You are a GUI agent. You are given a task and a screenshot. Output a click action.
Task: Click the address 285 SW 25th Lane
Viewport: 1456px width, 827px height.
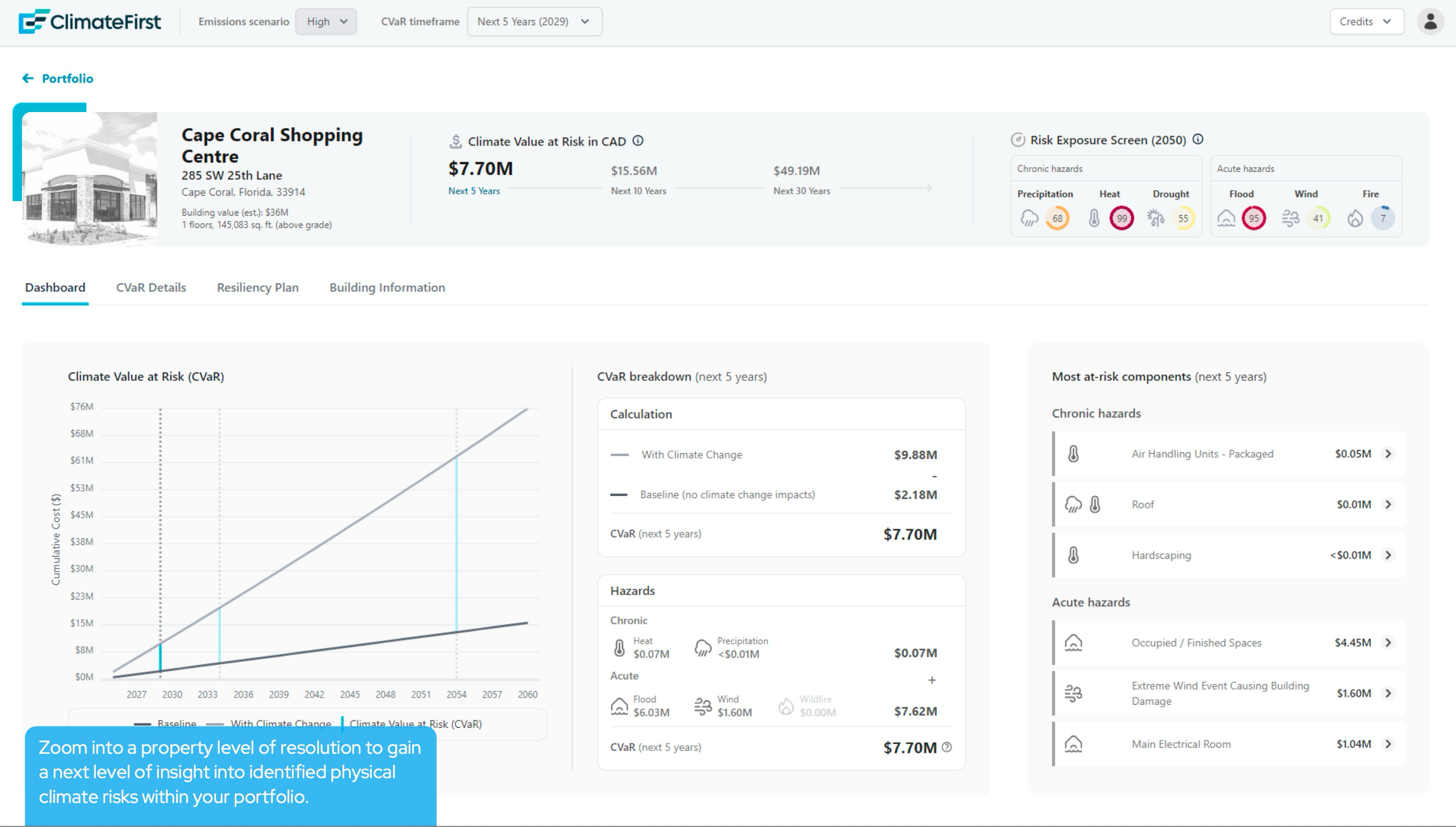(232, 175)
